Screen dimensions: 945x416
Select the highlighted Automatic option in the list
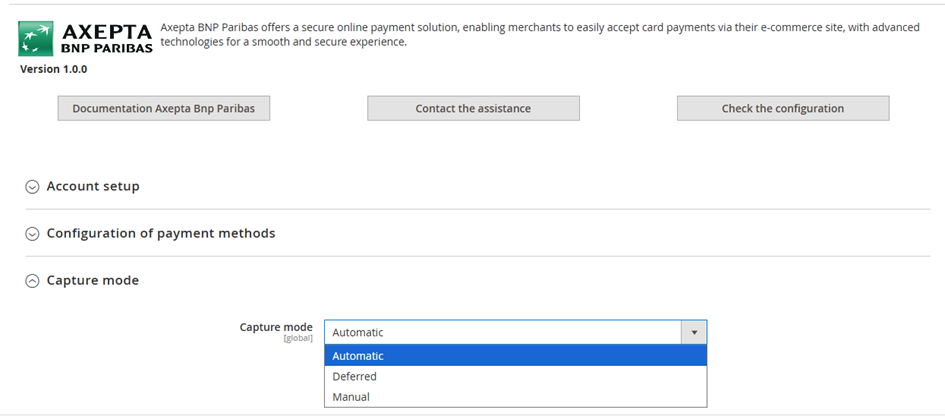tap(358, 356)
